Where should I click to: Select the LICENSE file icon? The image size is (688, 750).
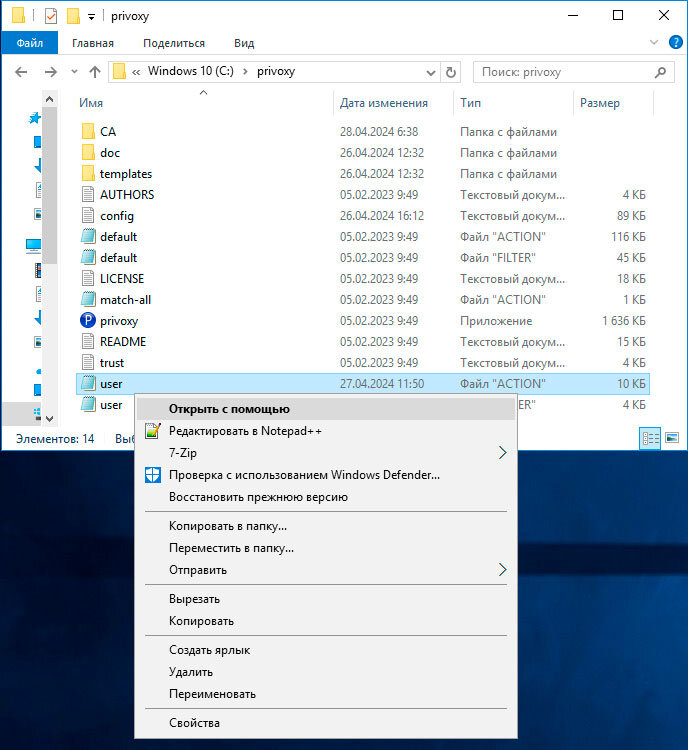click(88, 279)
